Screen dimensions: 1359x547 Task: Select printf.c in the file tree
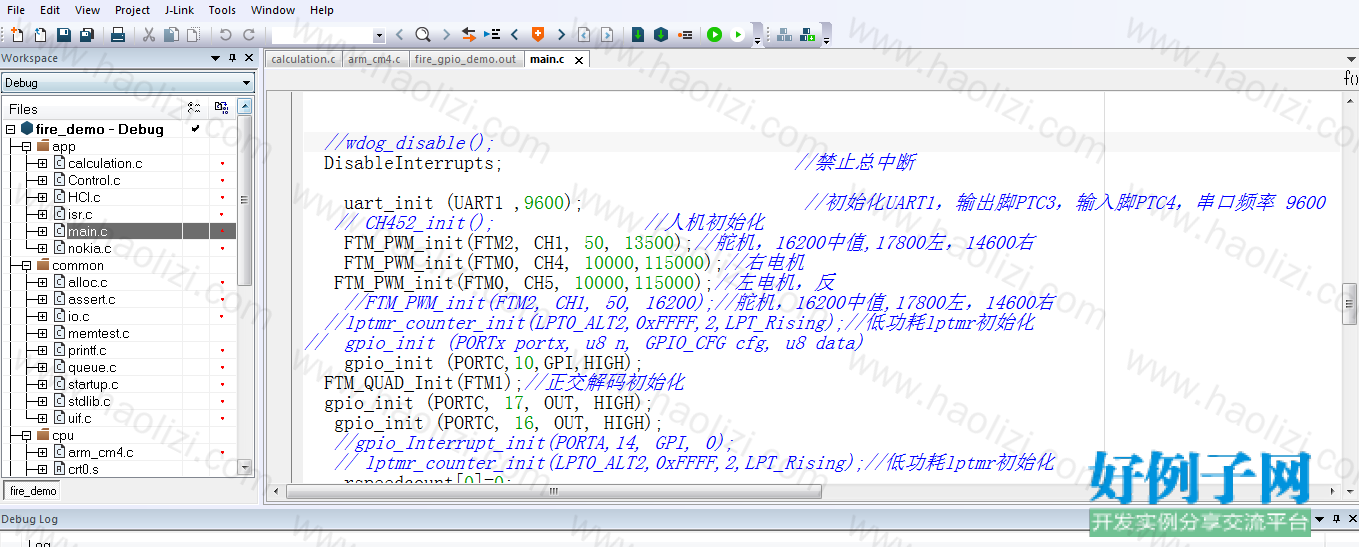87,350
